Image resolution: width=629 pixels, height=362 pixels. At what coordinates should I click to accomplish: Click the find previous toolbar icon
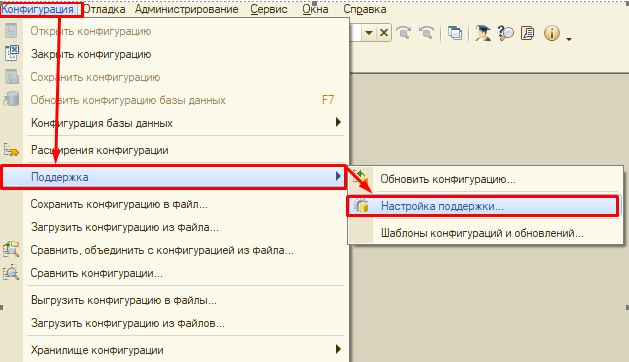point(426,33)
